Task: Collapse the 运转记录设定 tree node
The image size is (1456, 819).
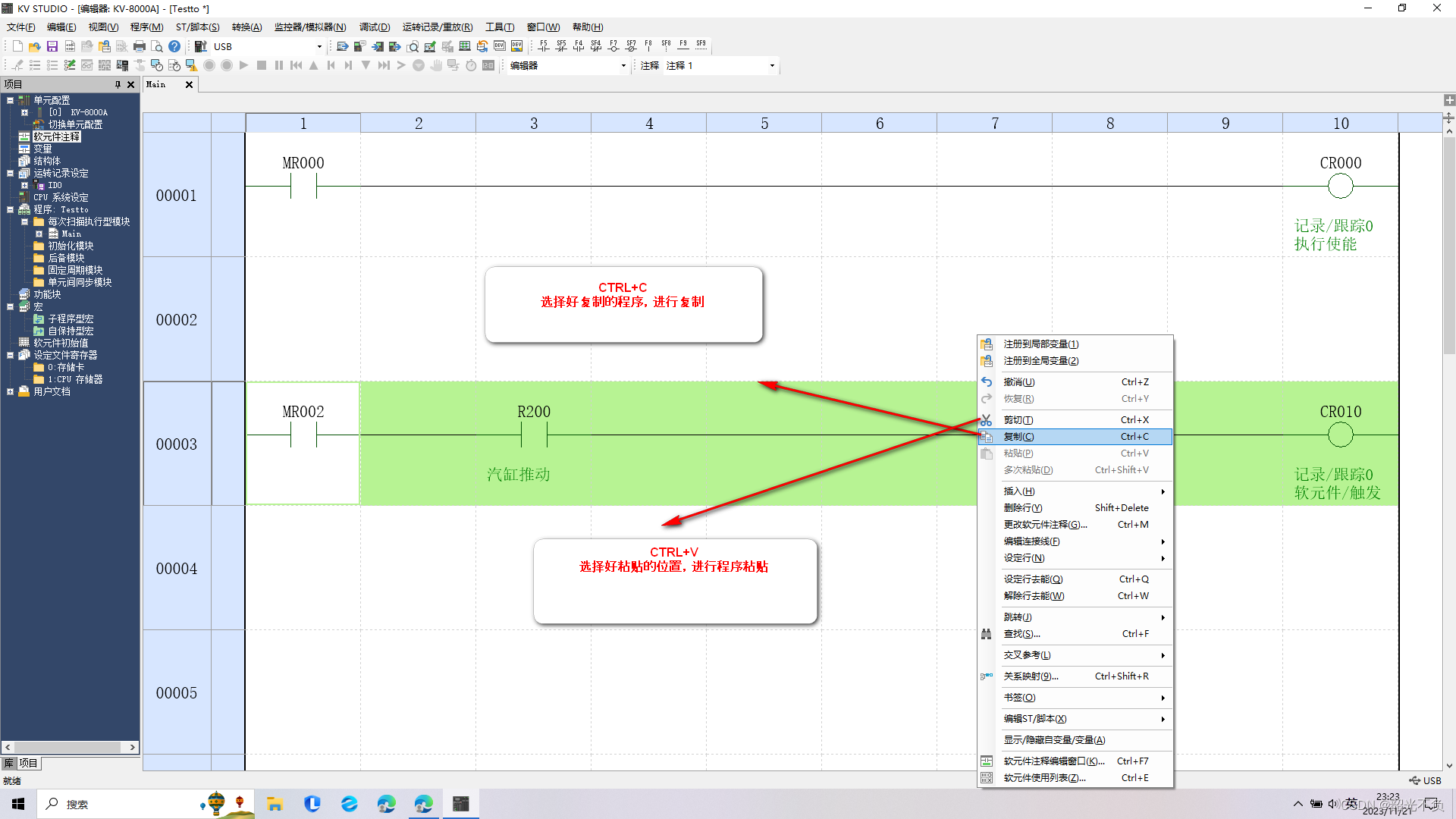Action: tap(10, 173)
